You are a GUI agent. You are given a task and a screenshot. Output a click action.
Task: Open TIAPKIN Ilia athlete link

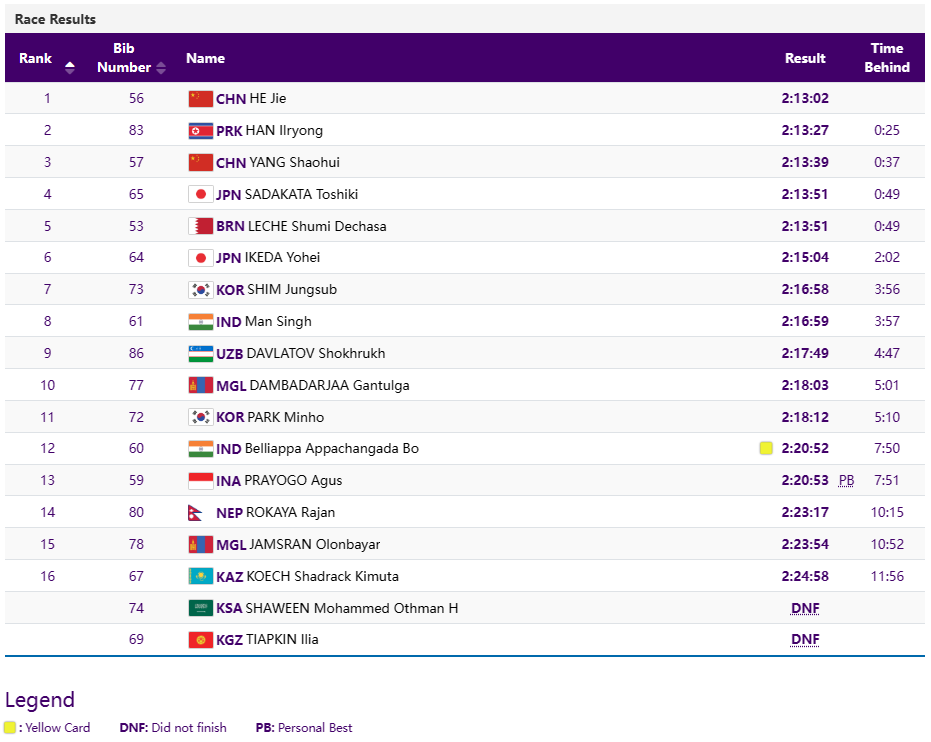(283, 640)
